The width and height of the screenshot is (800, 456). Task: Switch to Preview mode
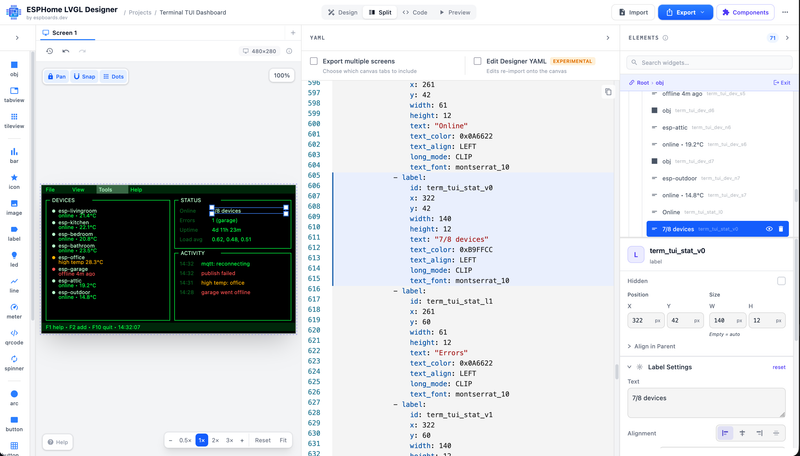tap(455, 12)
